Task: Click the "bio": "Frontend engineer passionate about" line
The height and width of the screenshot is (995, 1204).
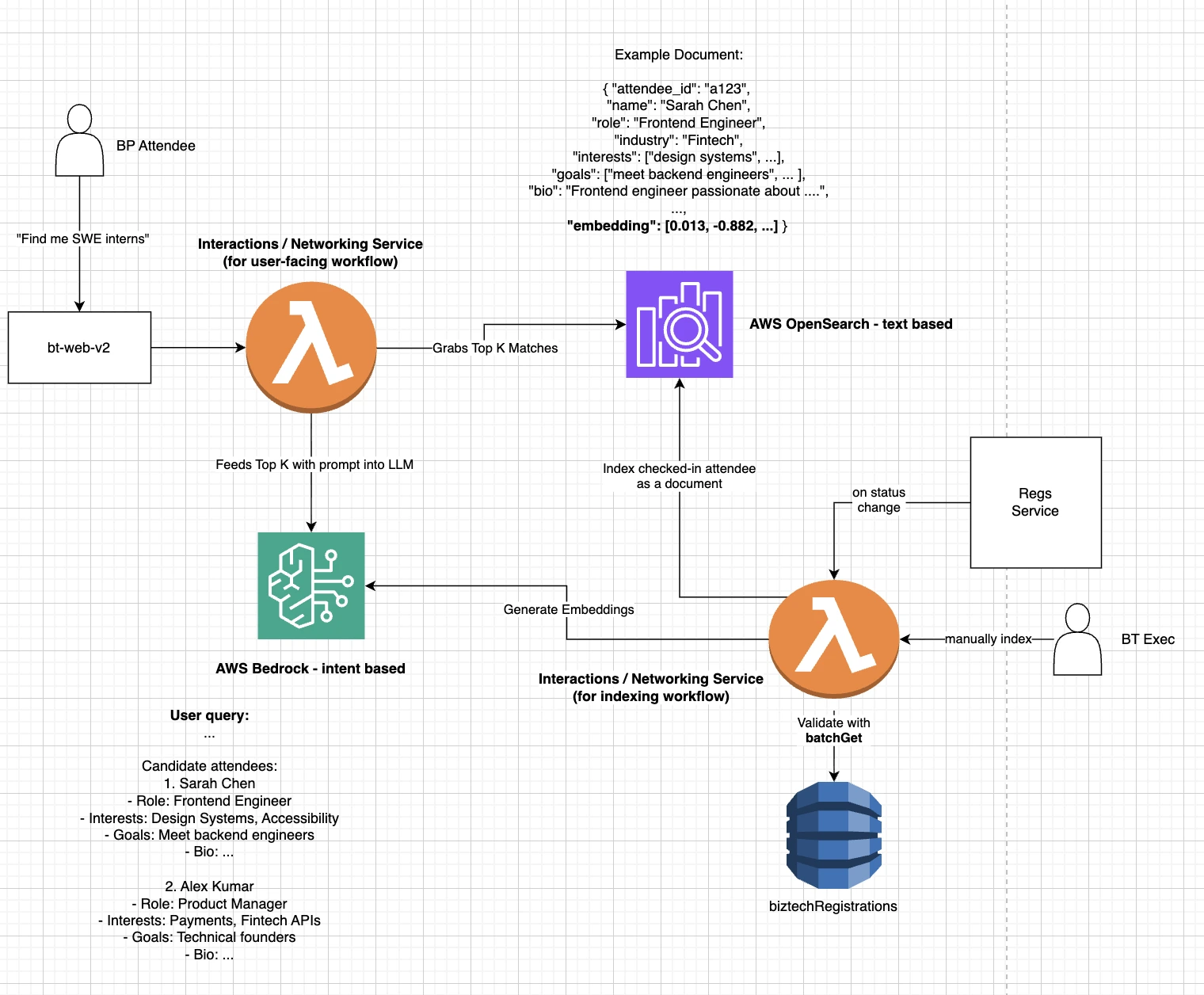Action: click(x=679, y=191)
